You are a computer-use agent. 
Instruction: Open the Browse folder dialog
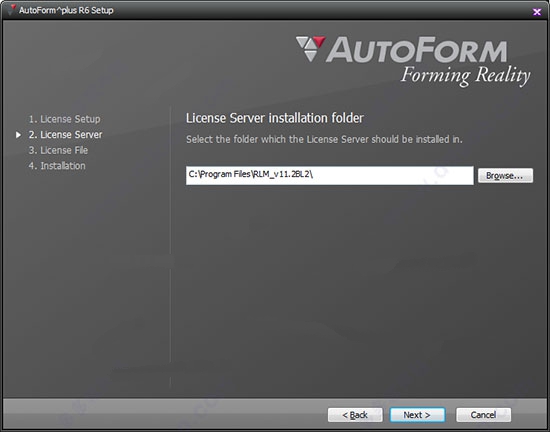[505, 176]
